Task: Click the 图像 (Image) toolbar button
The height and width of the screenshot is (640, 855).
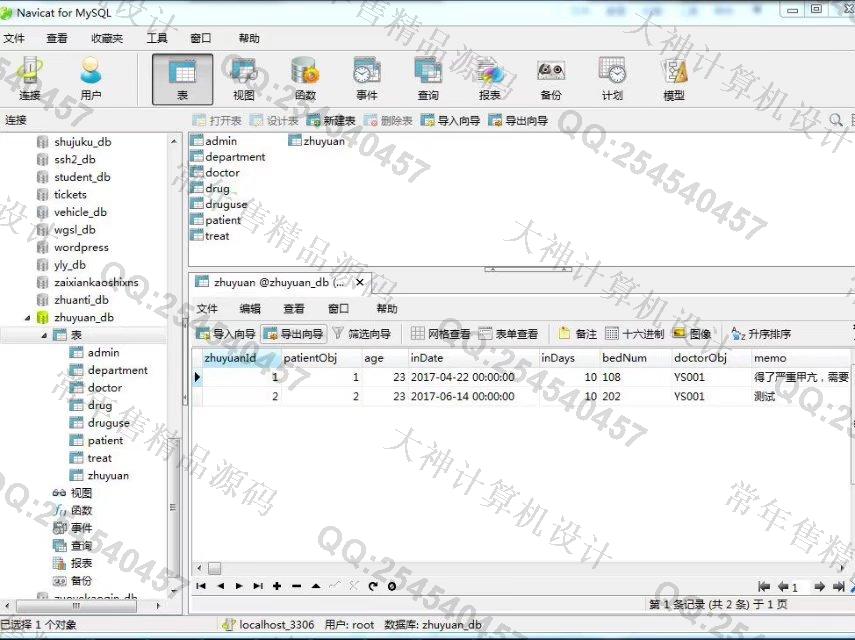Action: click(692, 334)
